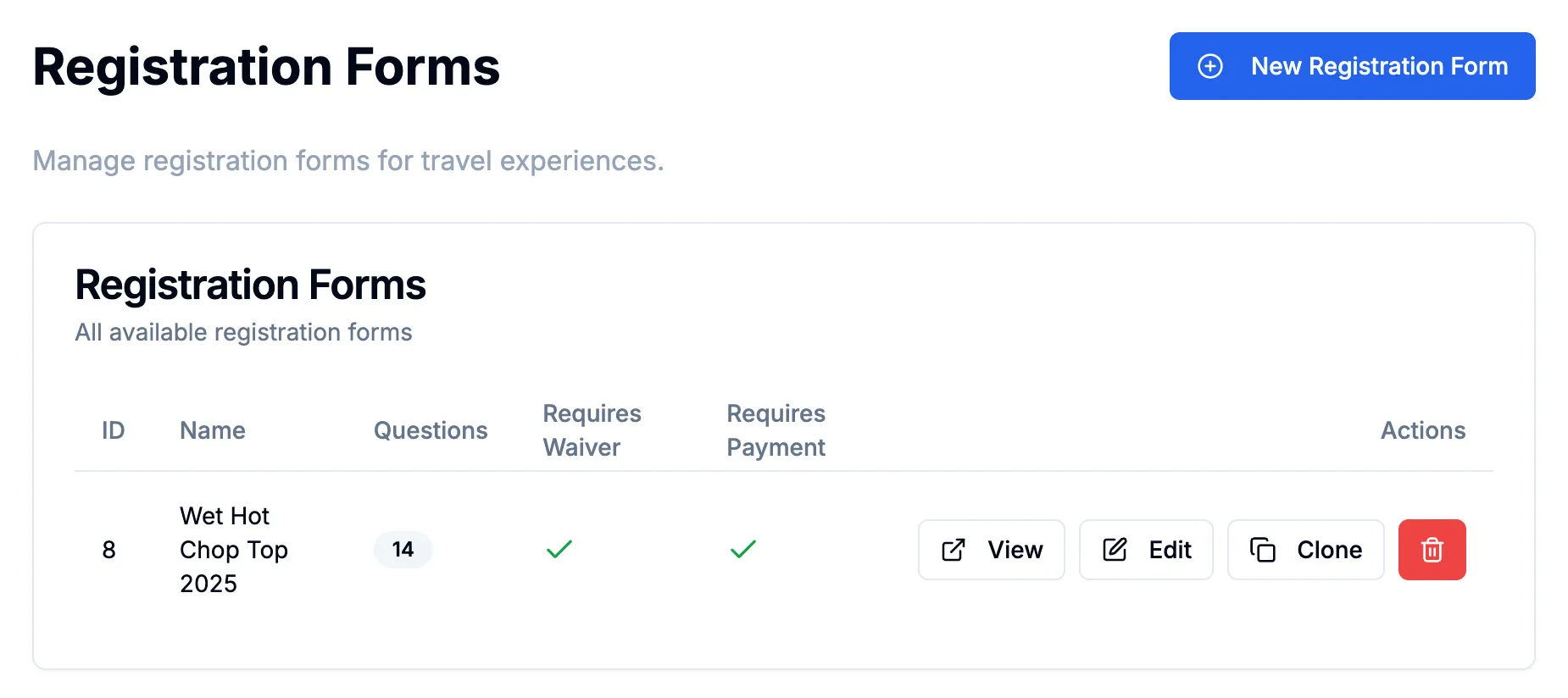Click the Actions column header
The height and width of the screenshot is (698, 1568).
(1423, 430)
